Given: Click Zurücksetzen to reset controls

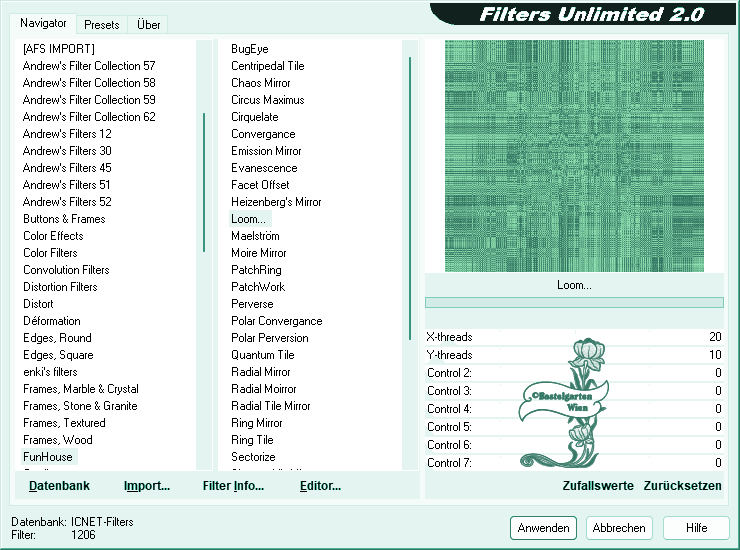Looking at the screenshot, I should click(x=682, y=486).
